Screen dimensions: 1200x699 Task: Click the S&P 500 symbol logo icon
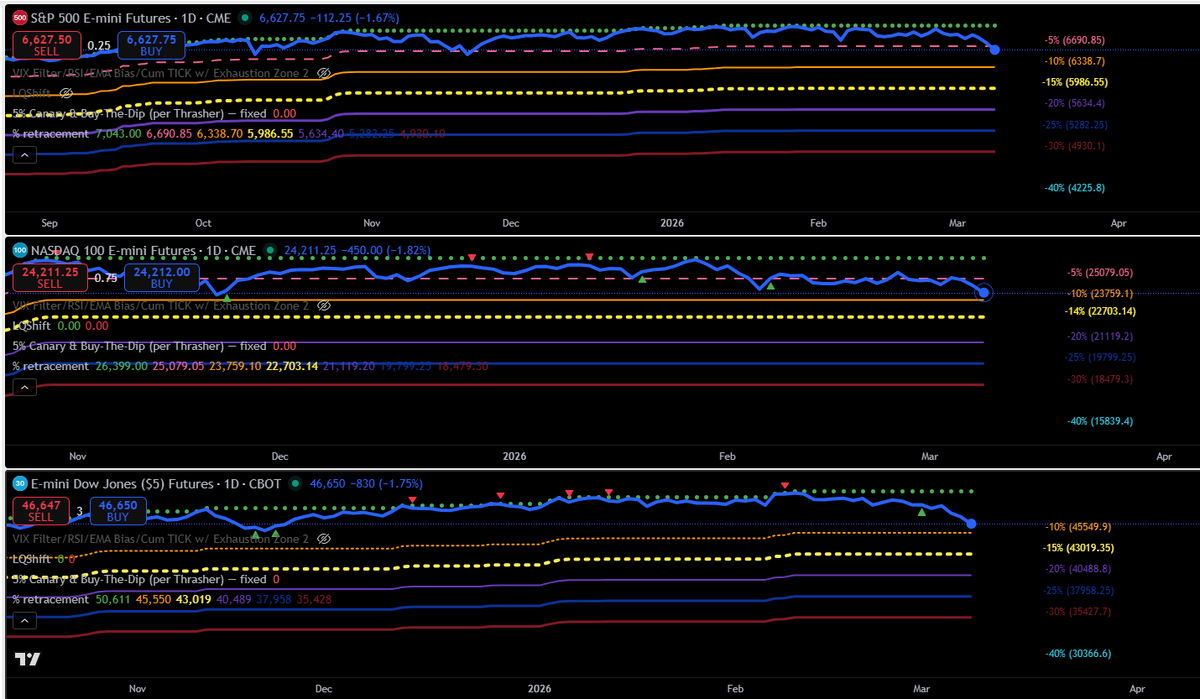(20, 18)
